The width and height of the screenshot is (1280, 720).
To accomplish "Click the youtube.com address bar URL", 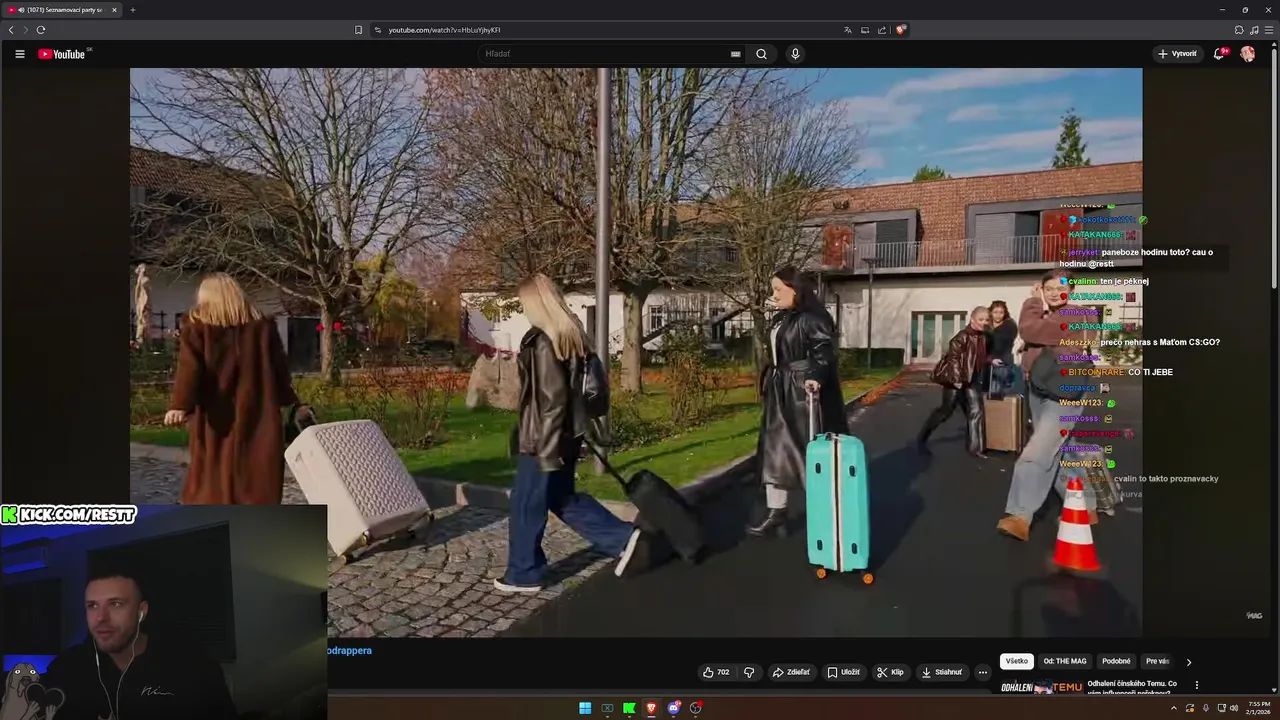I will coord(445,30).
